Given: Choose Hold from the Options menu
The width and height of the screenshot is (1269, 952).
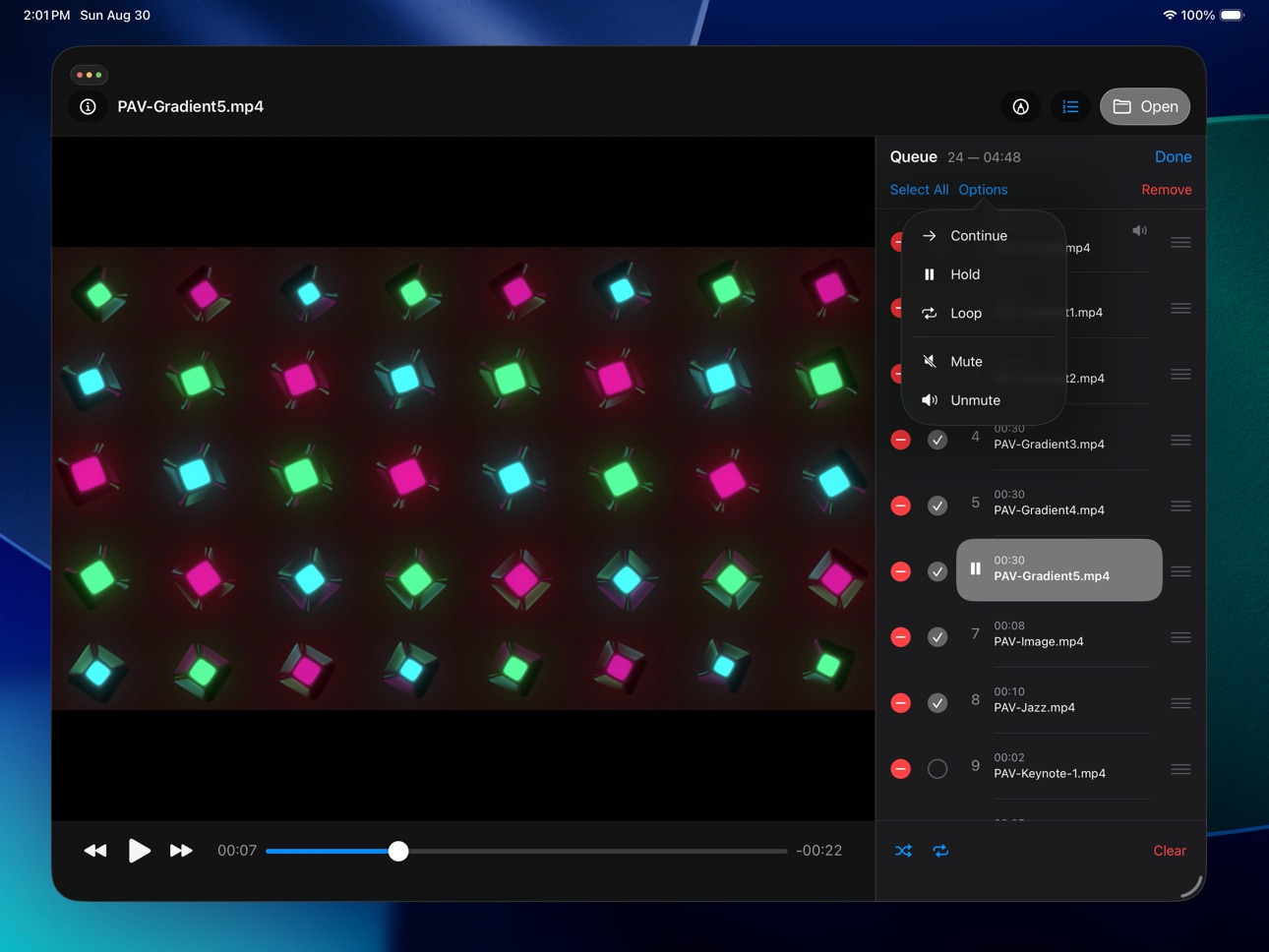Looking at the screenshot, I should pyautogui.click(x=983, y=274).
